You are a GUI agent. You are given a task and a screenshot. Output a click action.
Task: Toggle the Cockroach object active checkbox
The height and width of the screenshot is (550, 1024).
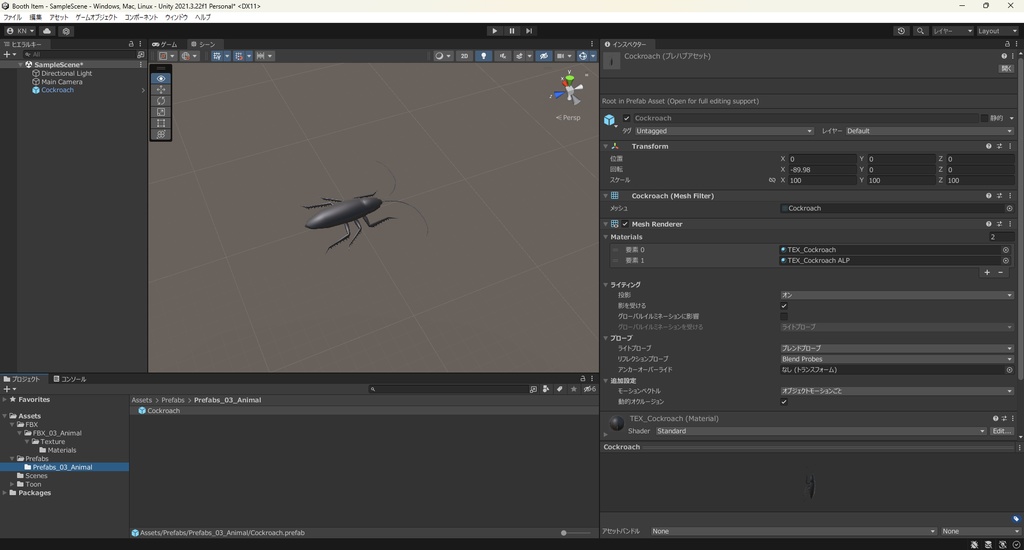(627, 118)
